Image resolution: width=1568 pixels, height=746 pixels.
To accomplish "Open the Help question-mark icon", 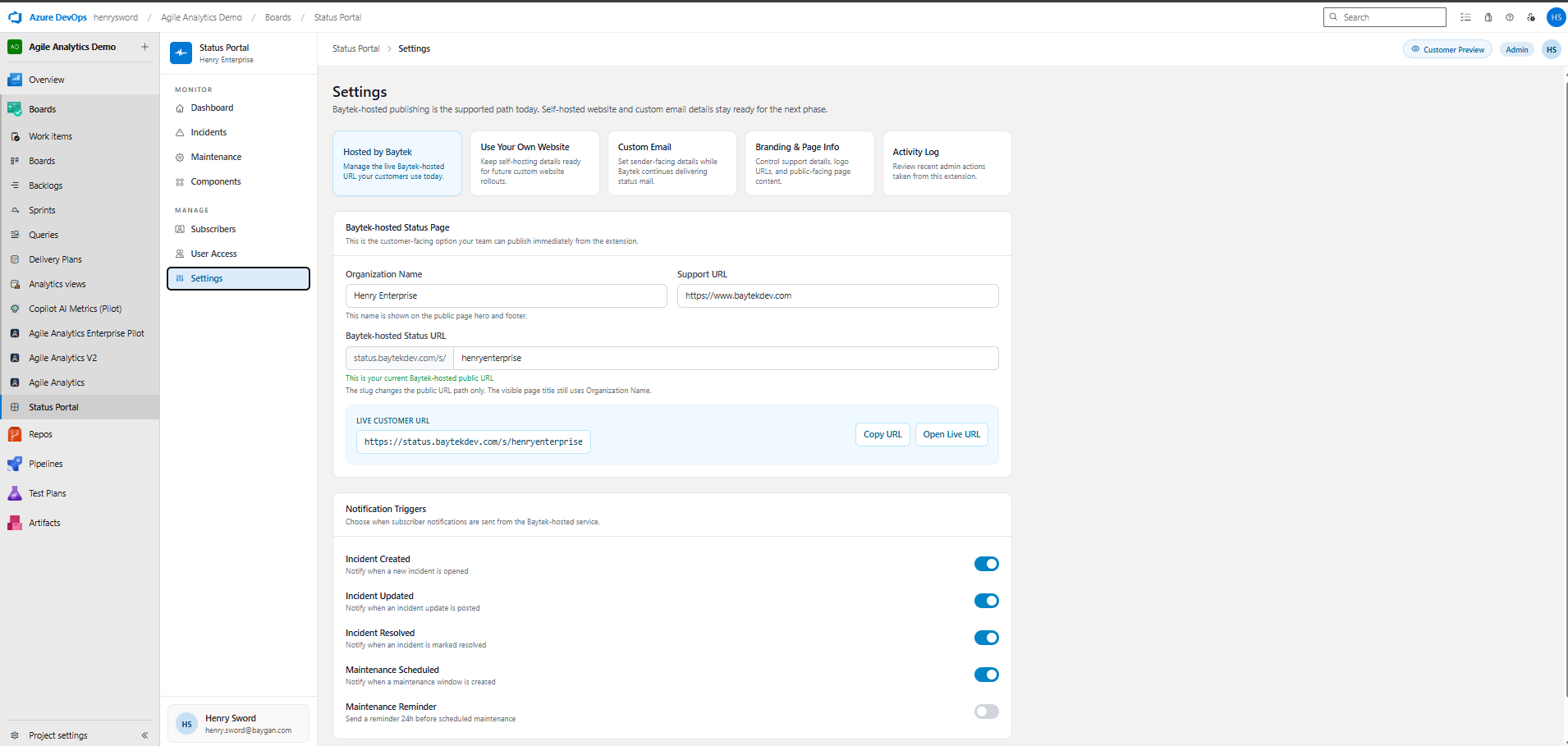I will [1509, 16].
